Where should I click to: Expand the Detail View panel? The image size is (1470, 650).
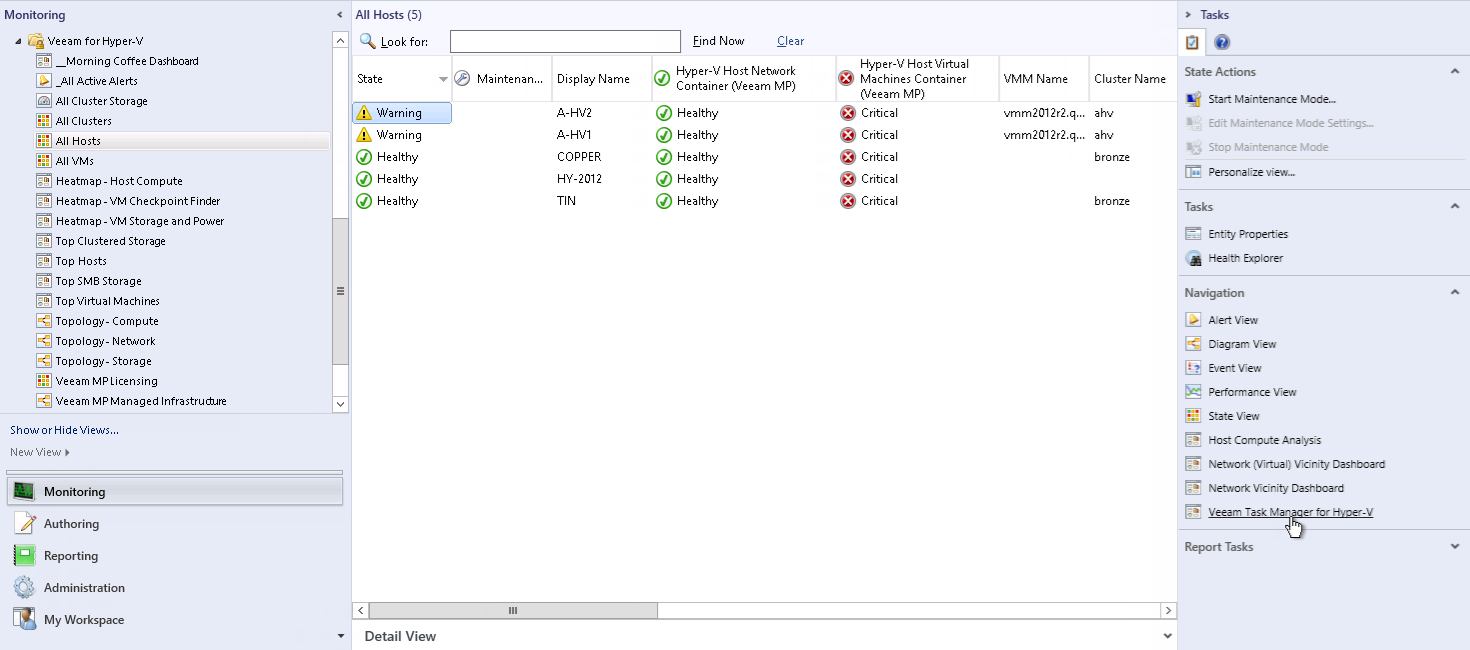click(x=1167, y=636)
